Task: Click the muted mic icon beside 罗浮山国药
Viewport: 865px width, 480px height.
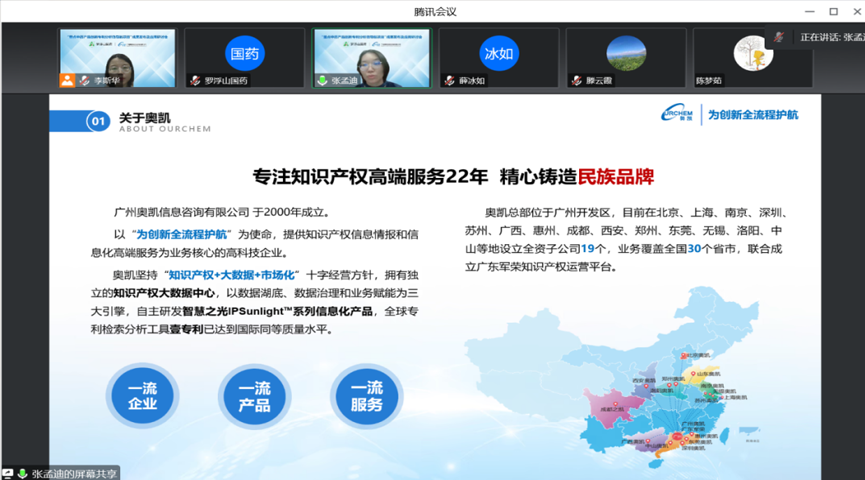Action: coord(196,80)
